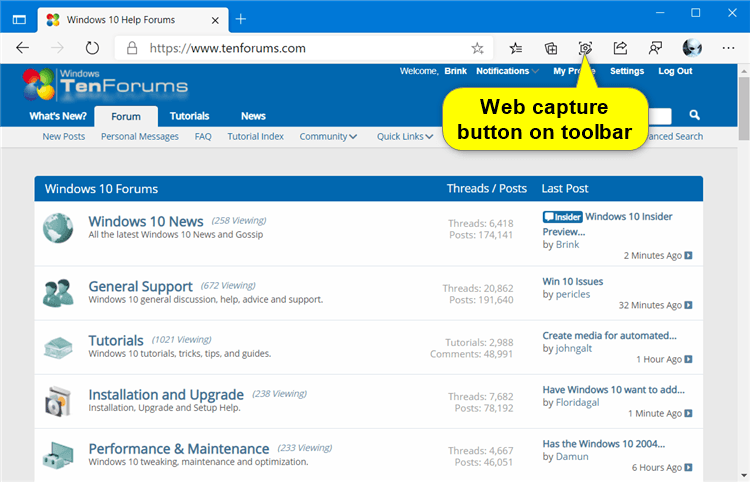The height and width of the screenshot is (482, 750).
Task: View Damun user profile
Action: click(572, 457)
